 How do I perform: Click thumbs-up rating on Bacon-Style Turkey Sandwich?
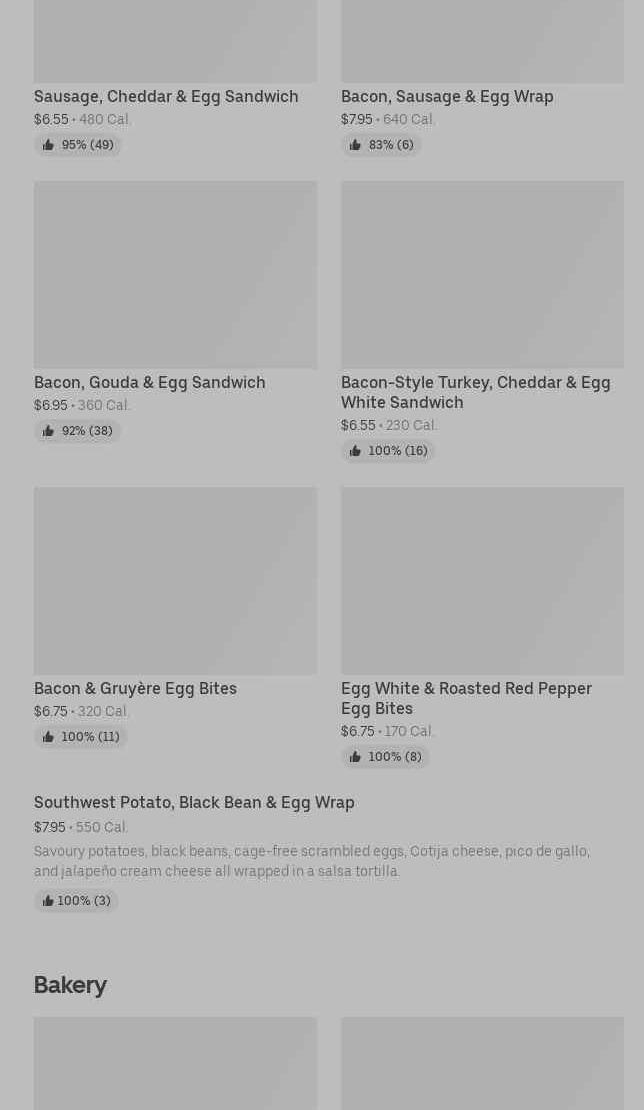[x=388, y=451]
